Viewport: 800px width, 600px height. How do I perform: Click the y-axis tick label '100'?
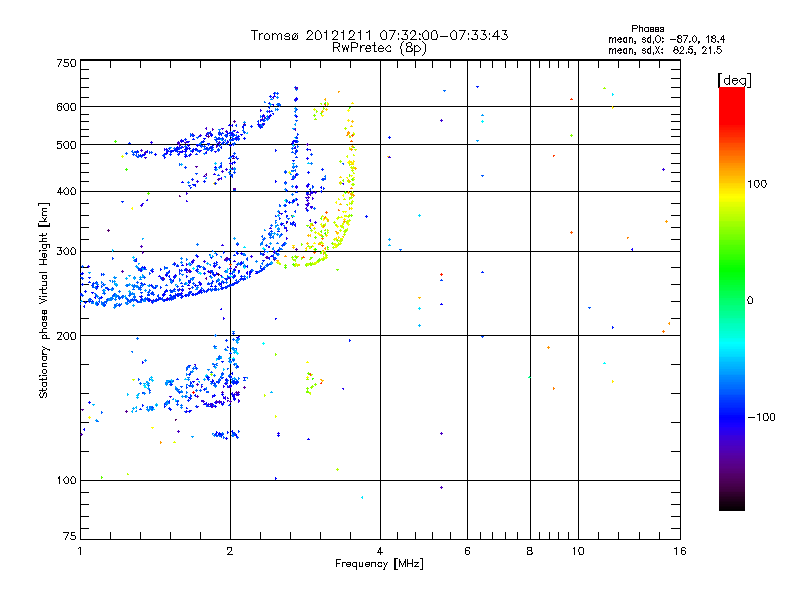66,481
